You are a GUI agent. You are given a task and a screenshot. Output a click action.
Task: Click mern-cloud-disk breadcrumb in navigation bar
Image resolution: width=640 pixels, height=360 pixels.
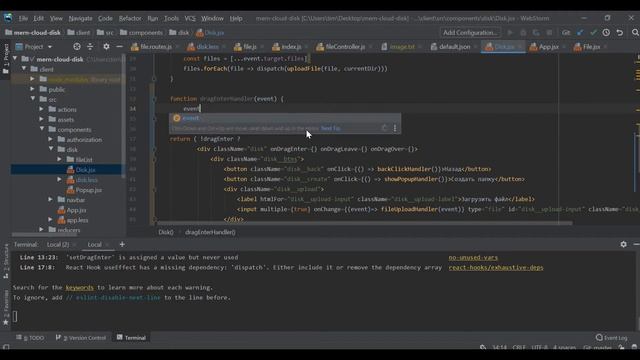33,33
